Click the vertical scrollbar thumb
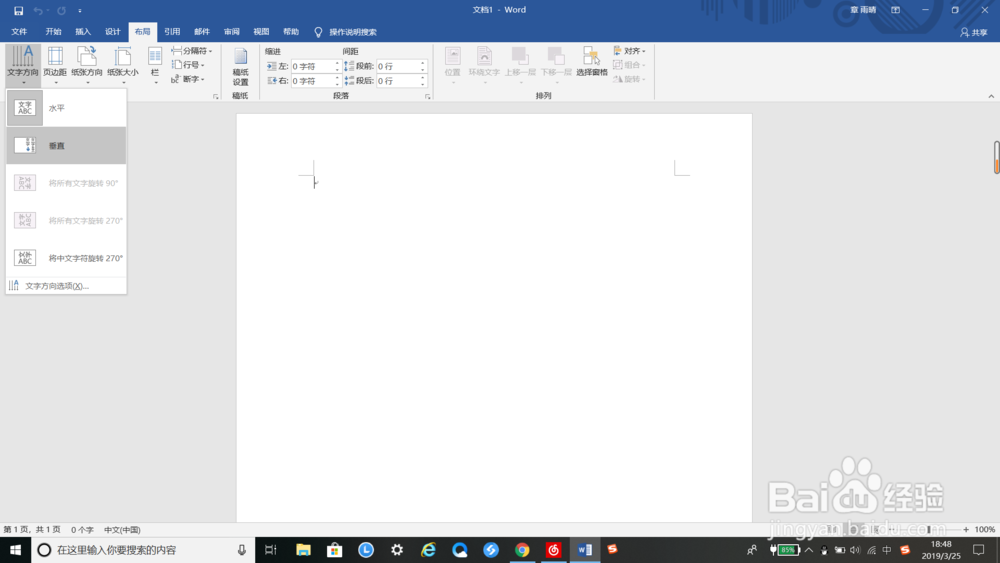1000x563 pixels. click(996, 157)
